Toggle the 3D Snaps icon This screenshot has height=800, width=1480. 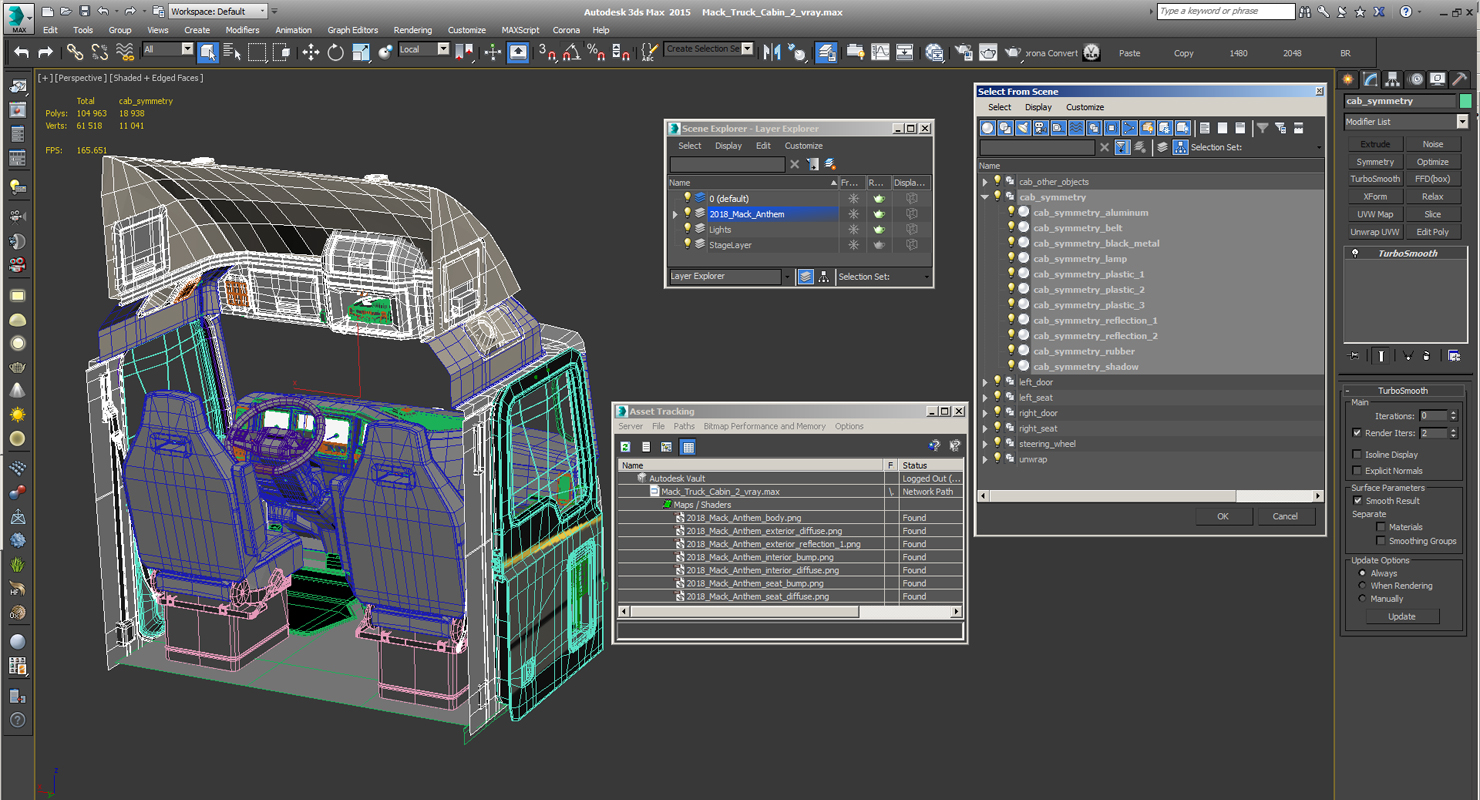click(x=547, y=52)
